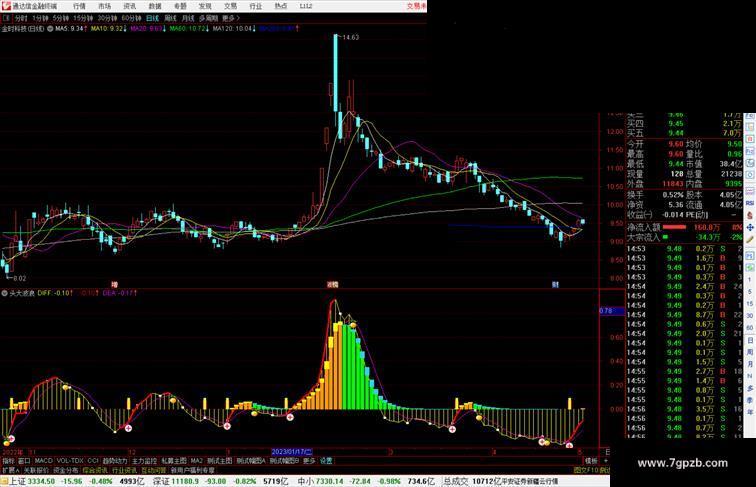Screen dimensions: 756x487
Task: Select the 月线 monthly period
Action: [x=188, y=18]
